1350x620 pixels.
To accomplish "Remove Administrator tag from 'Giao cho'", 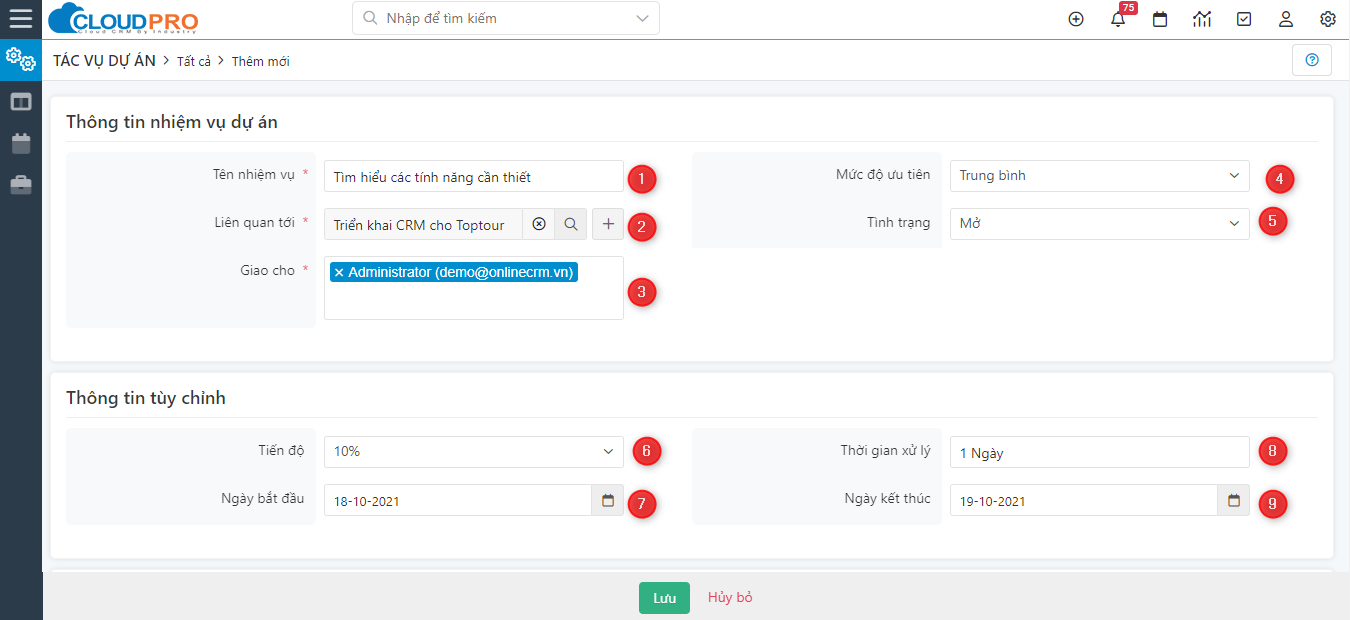I will pyautogui.click(x=339, y=272).
